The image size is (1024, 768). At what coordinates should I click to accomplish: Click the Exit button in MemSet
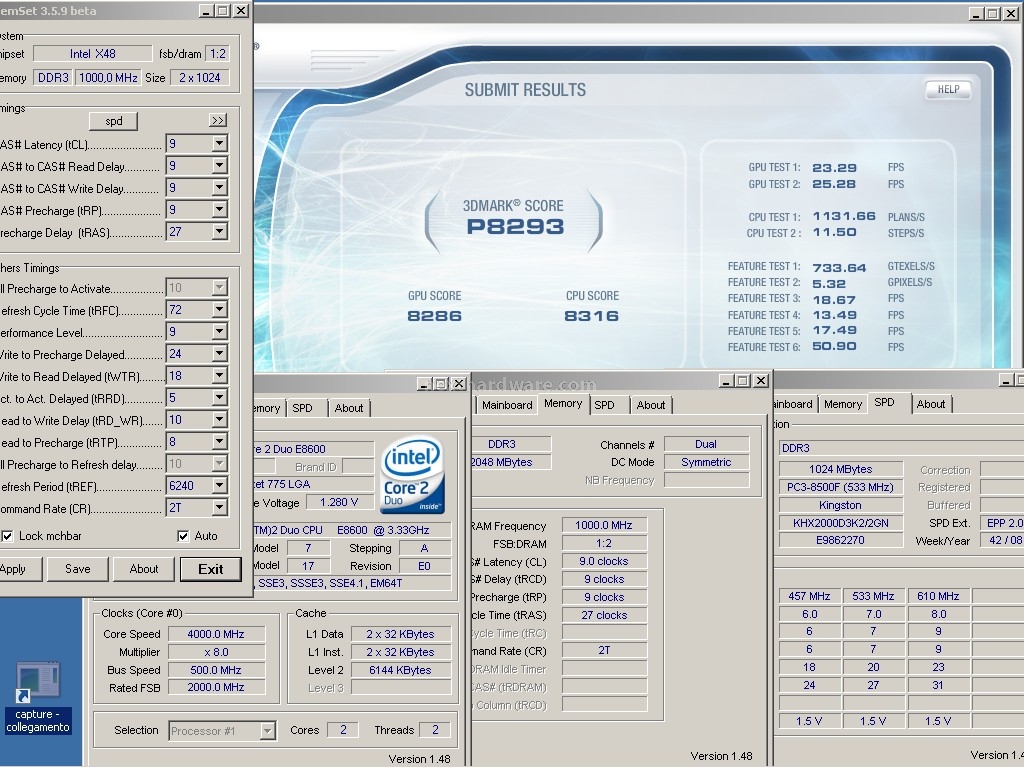[x=210, y=569]
